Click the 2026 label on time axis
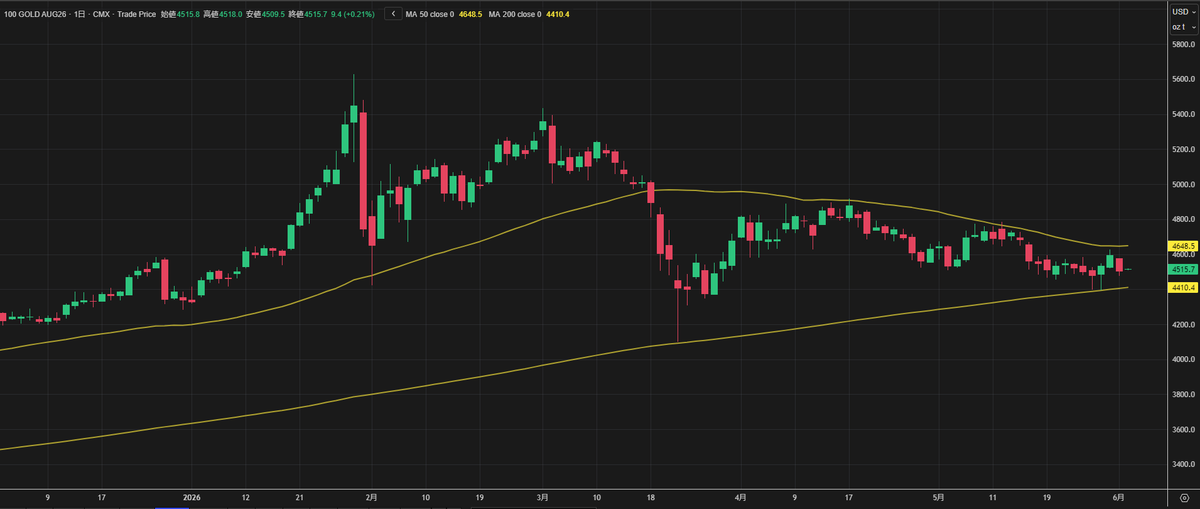Screen dimensions: 1200x509 (191, 497)
